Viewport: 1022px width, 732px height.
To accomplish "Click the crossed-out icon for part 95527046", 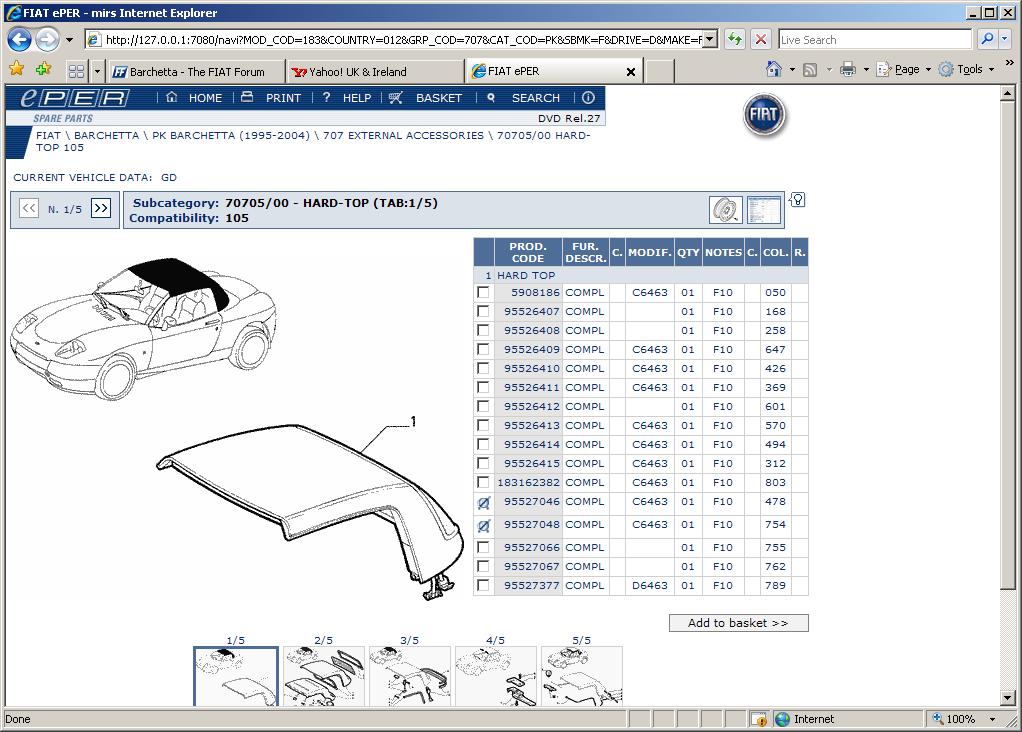I will [484, 503].
